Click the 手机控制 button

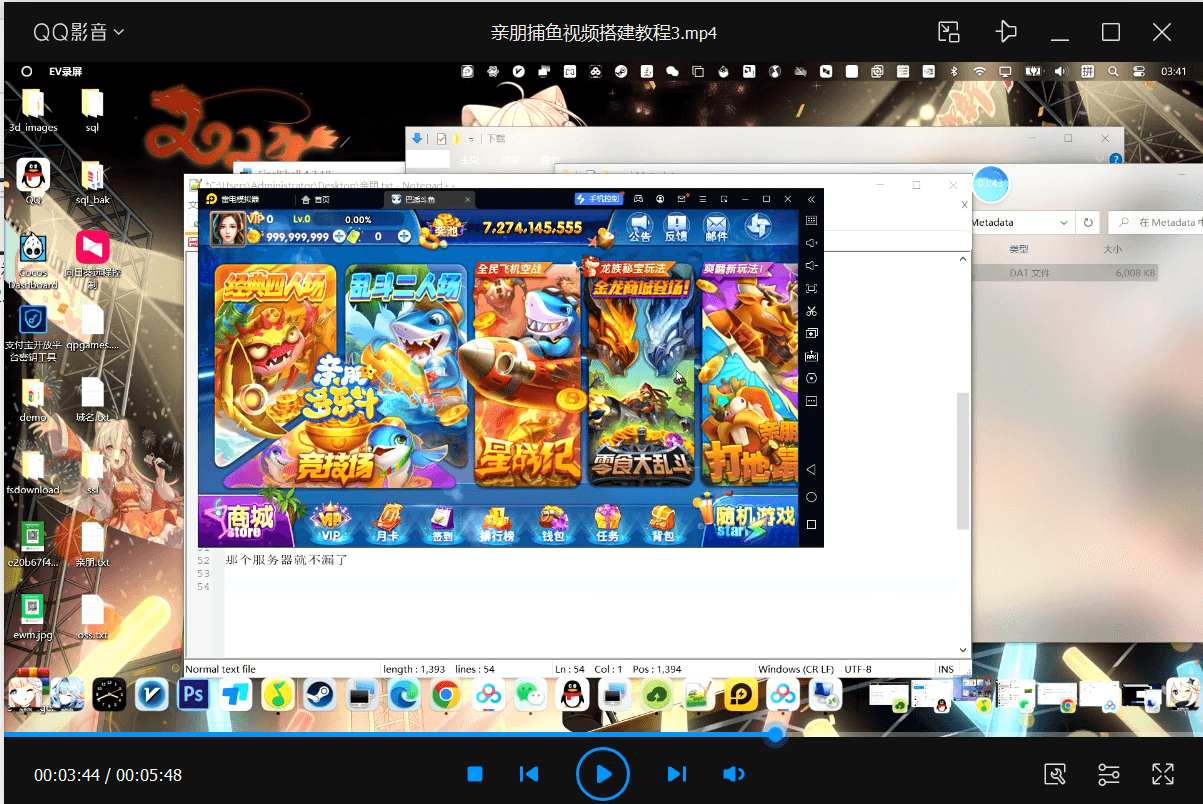(600, 199)
